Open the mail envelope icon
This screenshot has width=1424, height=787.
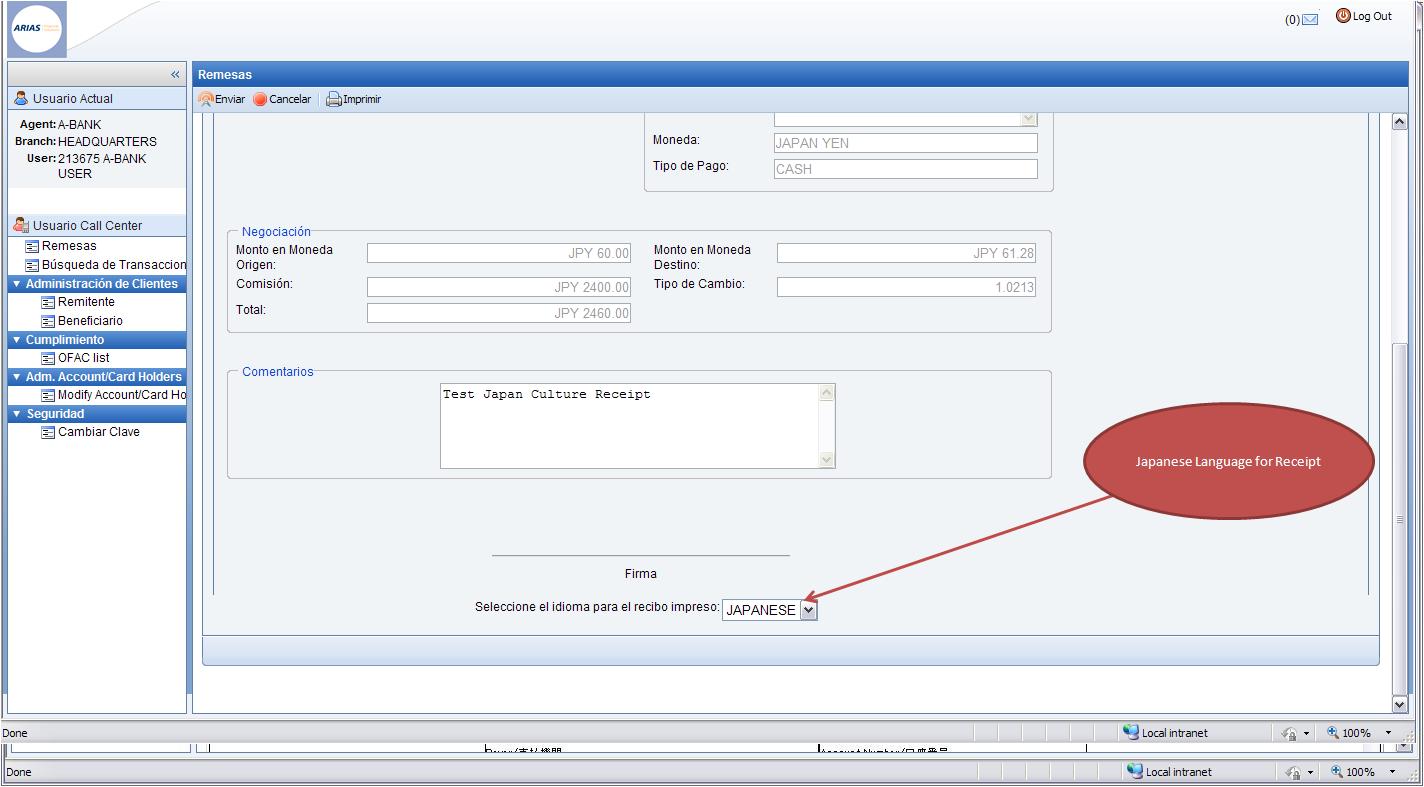pos(1310,19)
